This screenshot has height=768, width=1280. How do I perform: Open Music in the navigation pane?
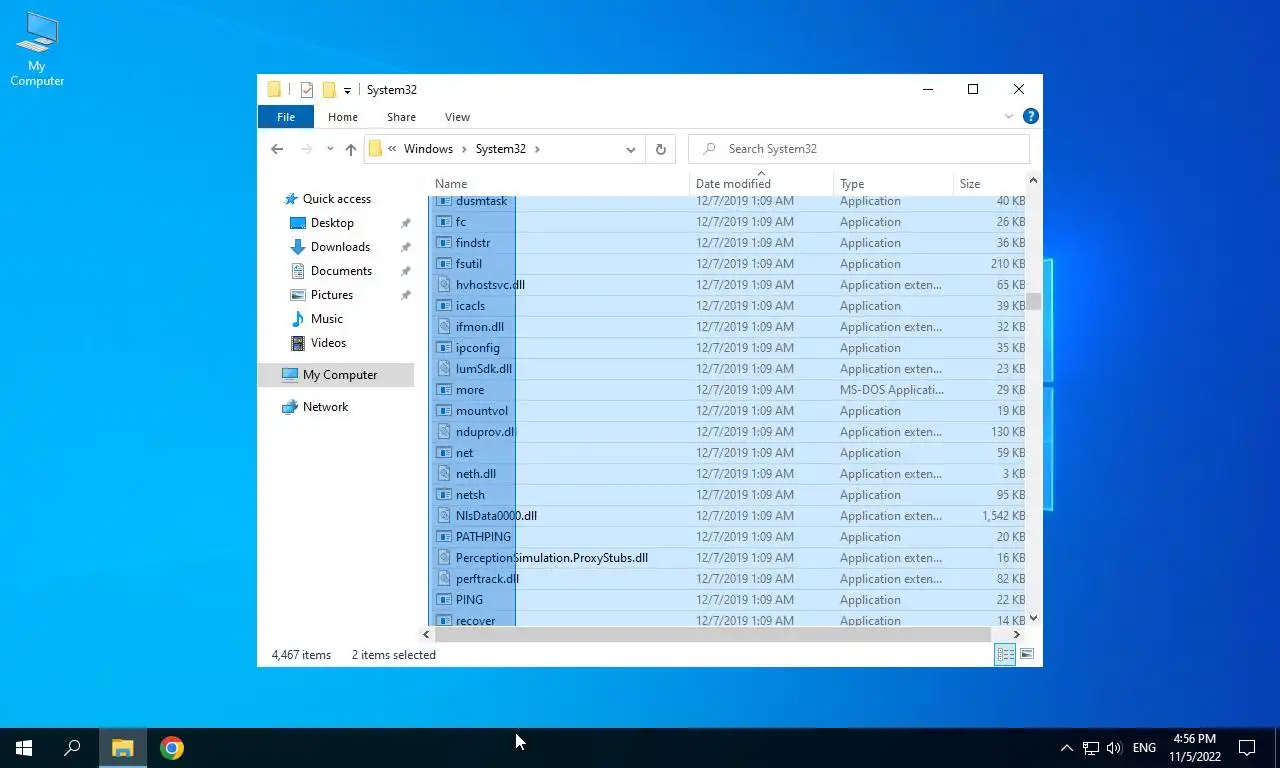click(317, 319)
